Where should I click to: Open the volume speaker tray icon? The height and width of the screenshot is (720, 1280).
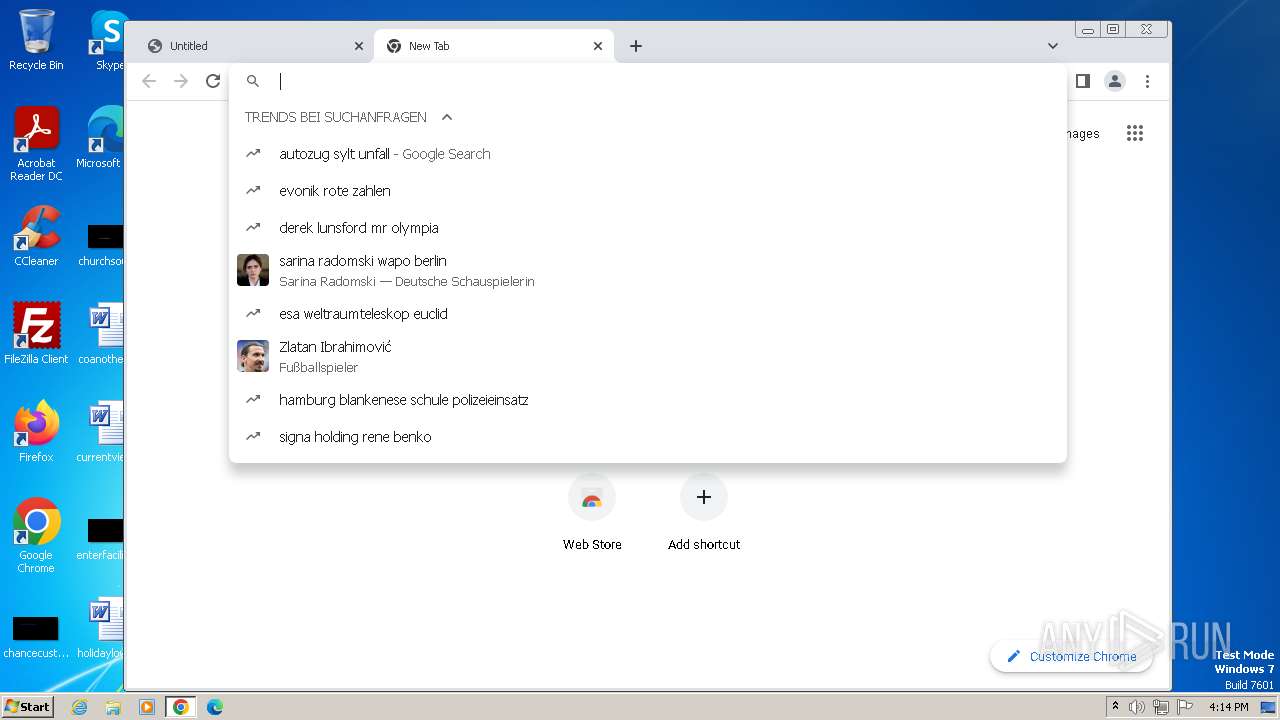(x=1137, y=707)
